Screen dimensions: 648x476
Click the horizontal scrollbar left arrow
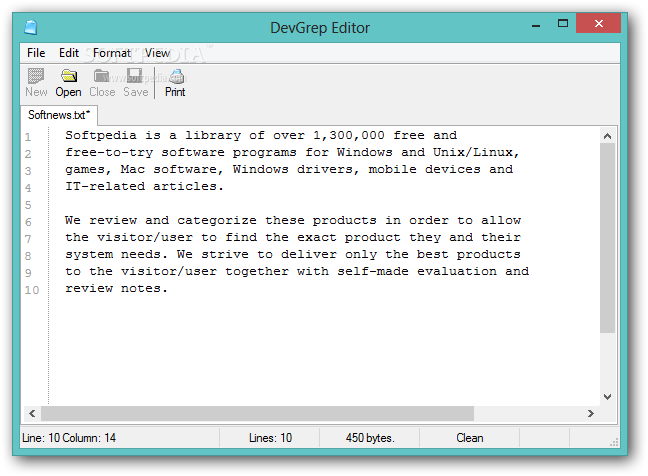[x=32, y=413]
